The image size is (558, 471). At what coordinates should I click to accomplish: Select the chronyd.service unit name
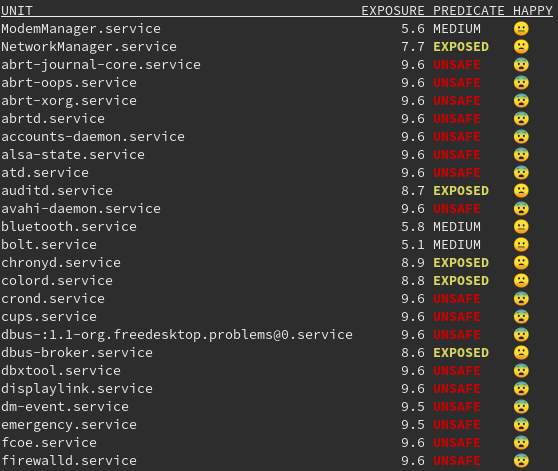61,263
